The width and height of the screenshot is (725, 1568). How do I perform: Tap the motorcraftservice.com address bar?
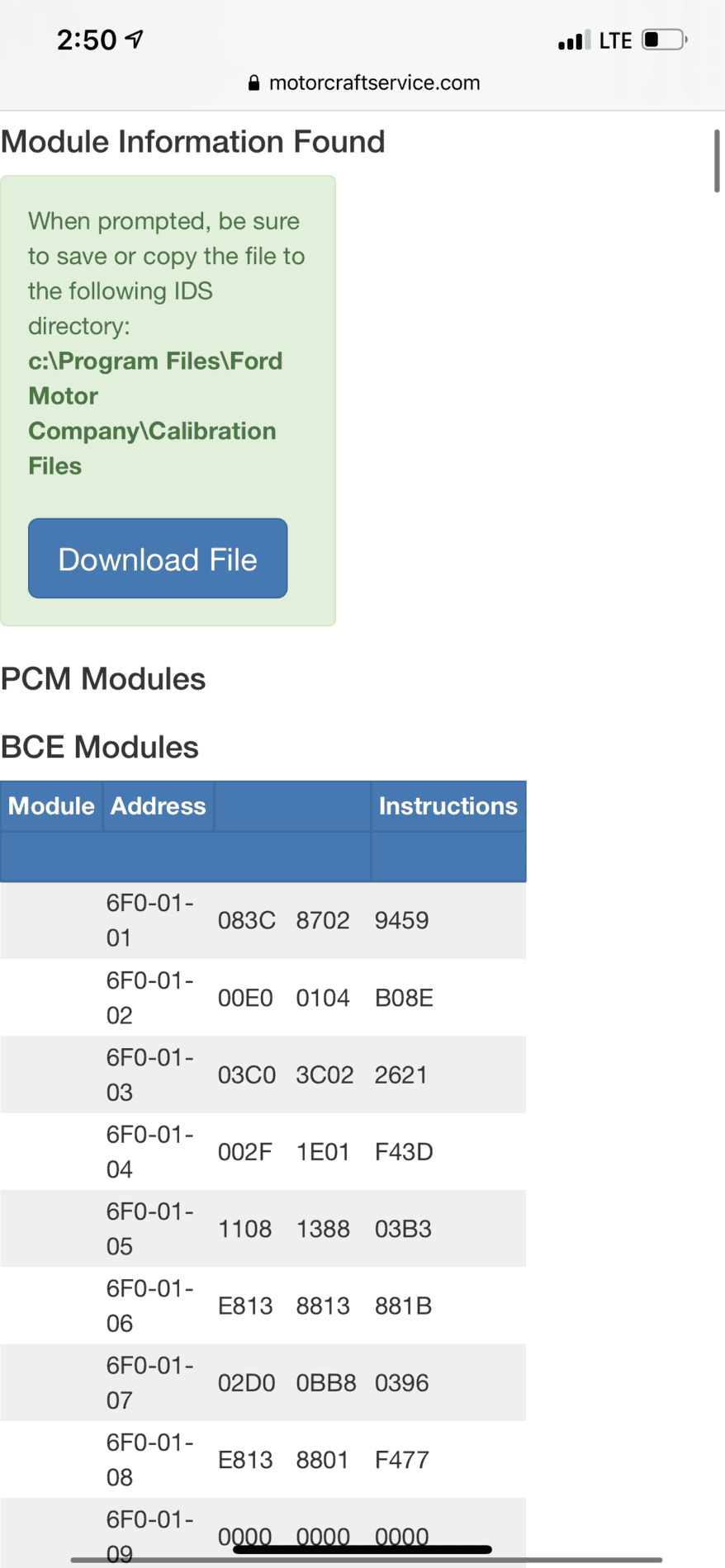pyautogui.click(x=363, y=83)
